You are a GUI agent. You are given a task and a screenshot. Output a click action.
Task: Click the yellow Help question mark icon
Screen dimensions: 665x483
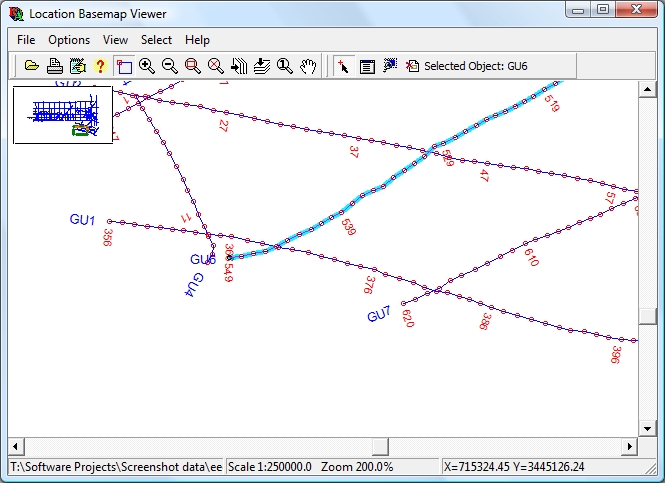100,66
